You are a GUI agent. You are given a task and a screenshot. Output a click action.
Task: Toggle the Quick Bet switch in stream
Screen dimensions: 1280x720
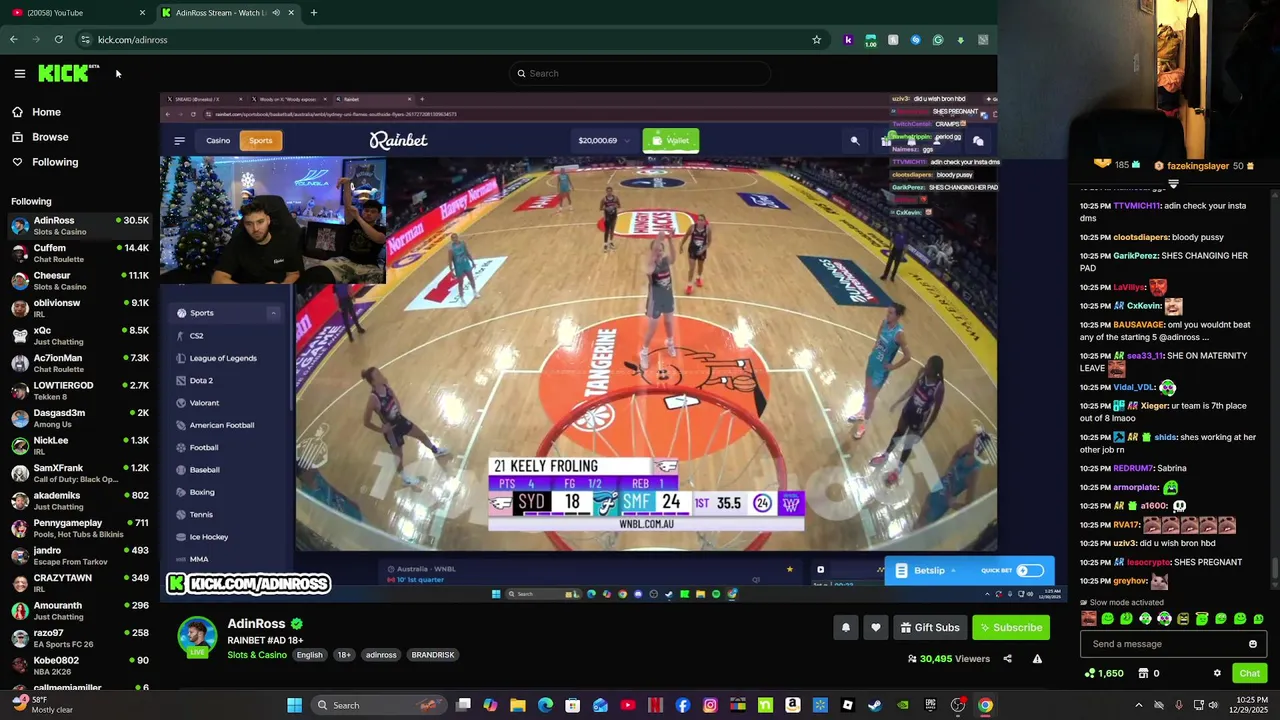pos(1030,571)
